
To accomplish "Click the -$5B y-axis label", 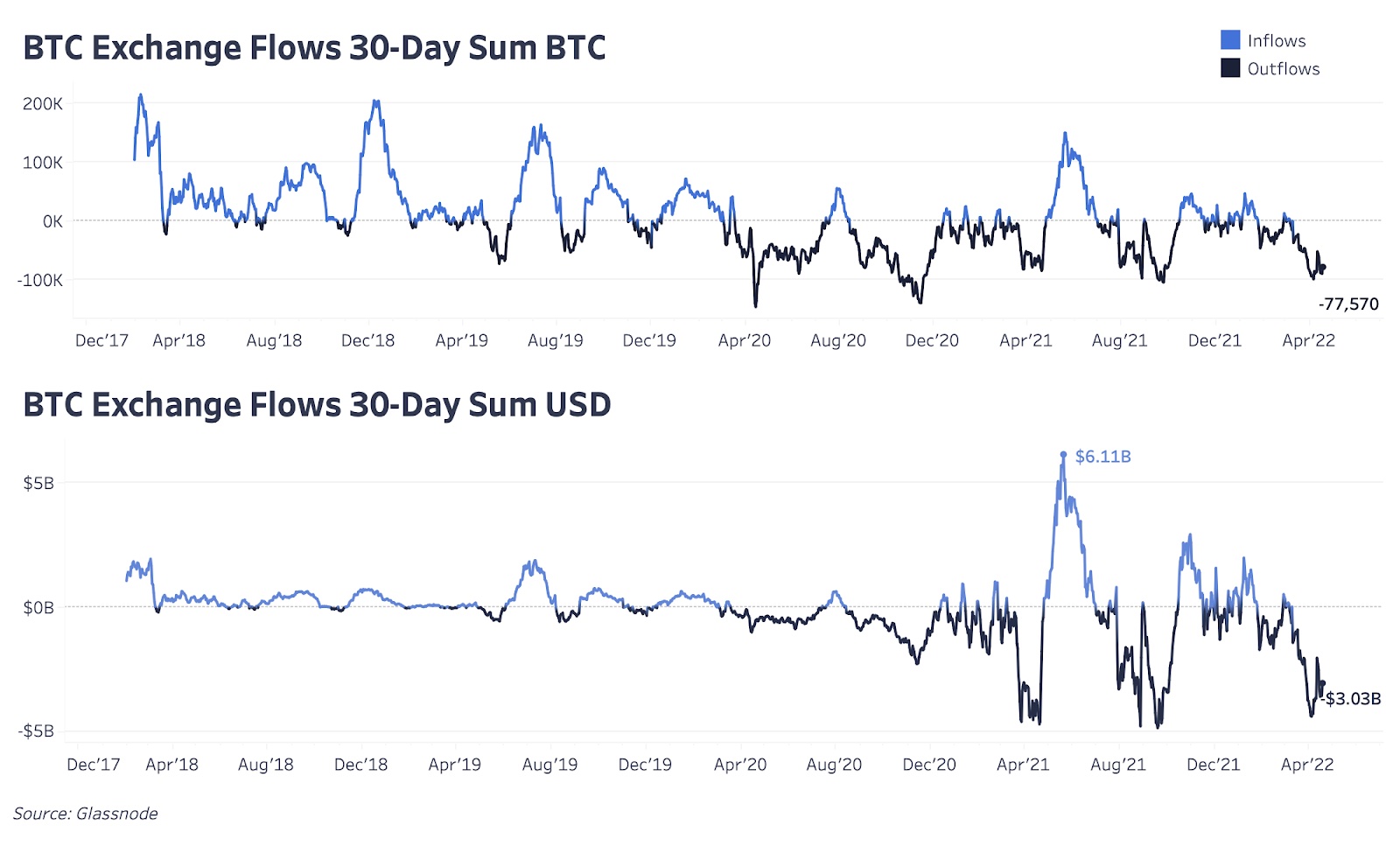I will (36, 731).
